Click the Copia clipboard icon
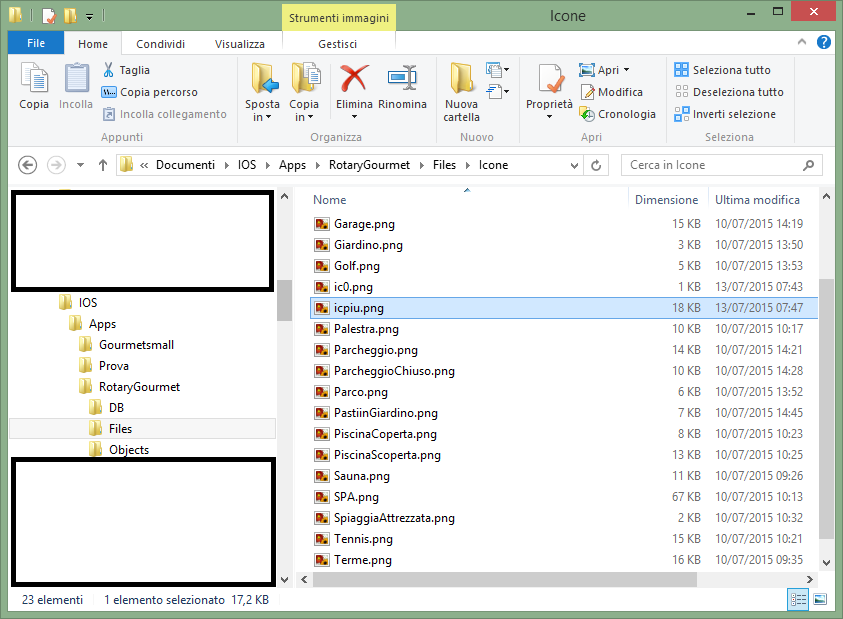The height and width of the screenshot is (619, 843). click(x=34, y=78)
